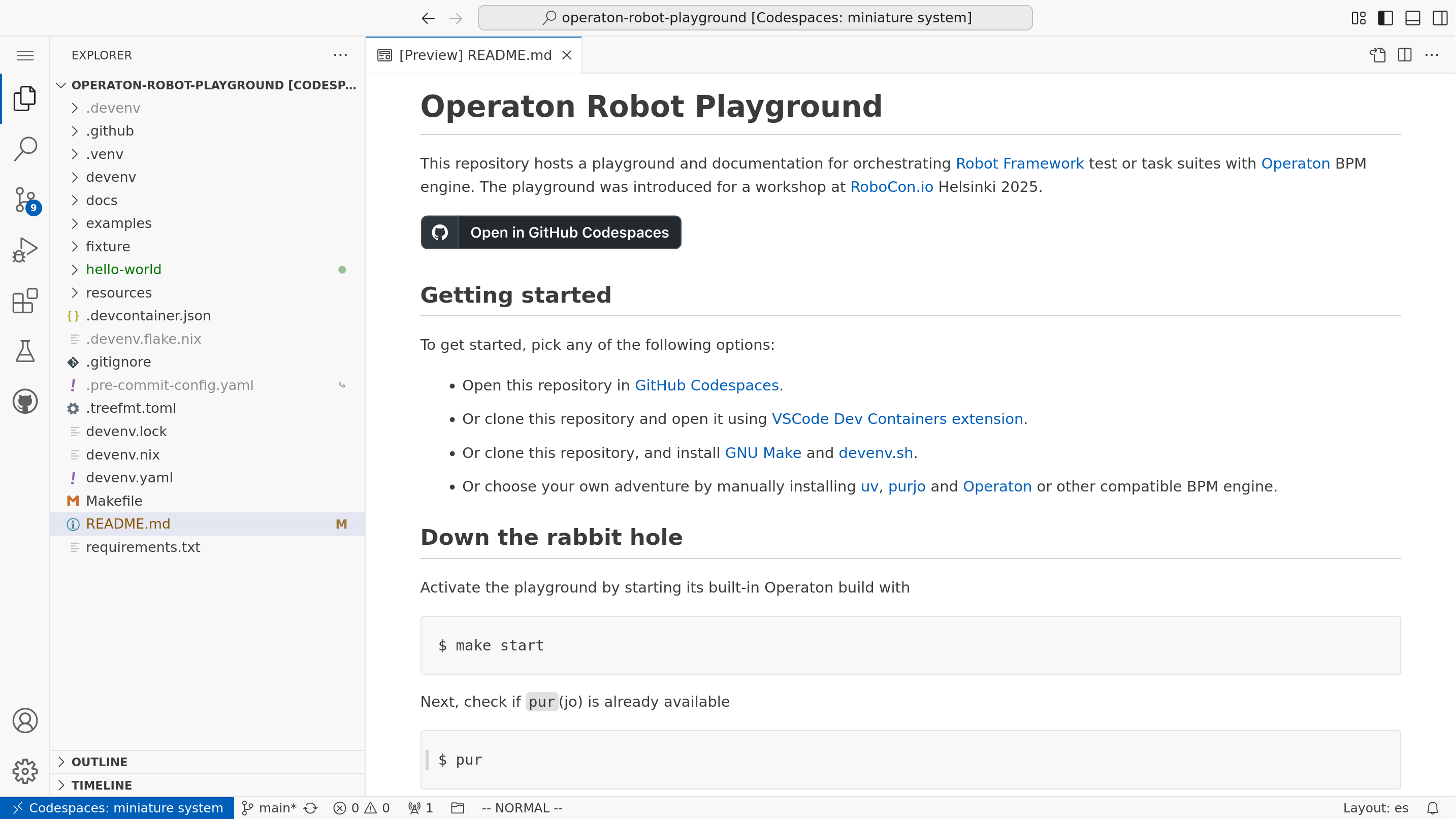1456x819 pixels.
Task: Expand the OUTLINE section
Action: [207, 762]
